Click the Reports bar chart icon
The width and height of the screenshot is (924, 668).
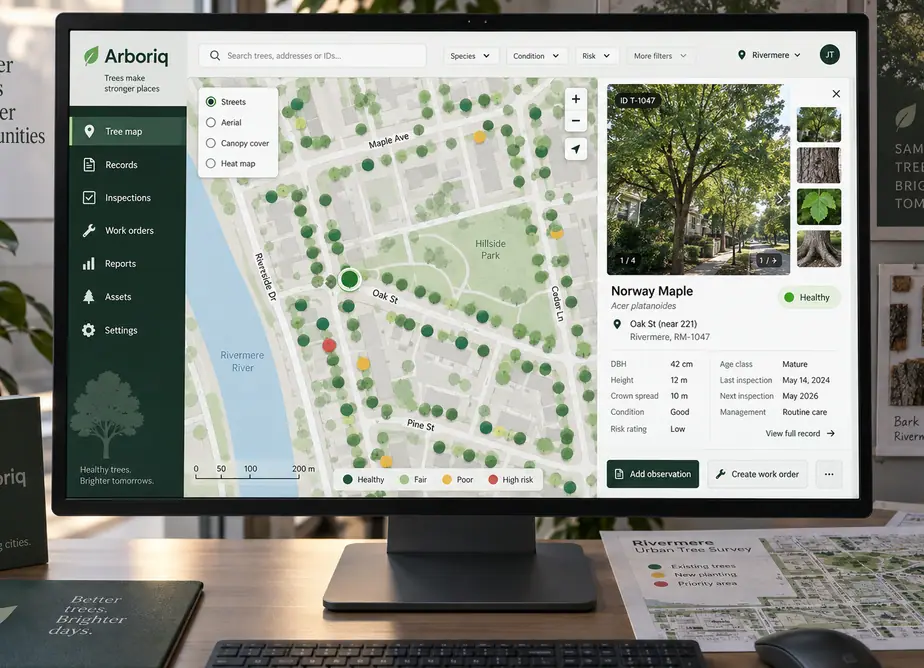point(88,263)
